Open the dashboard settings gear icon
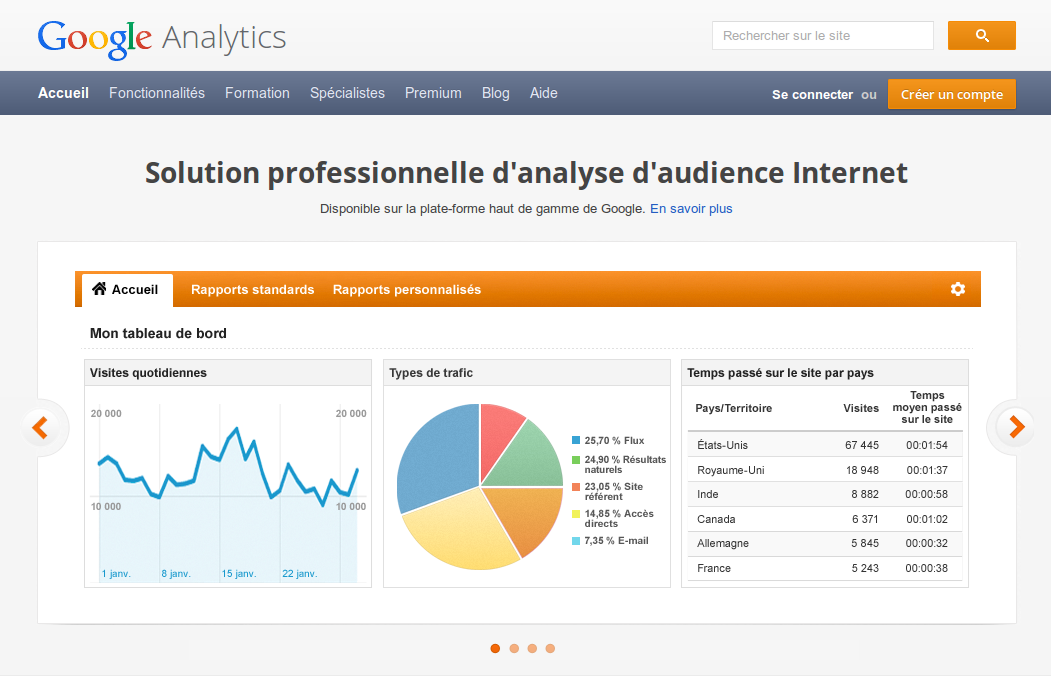 click(958, 289)
